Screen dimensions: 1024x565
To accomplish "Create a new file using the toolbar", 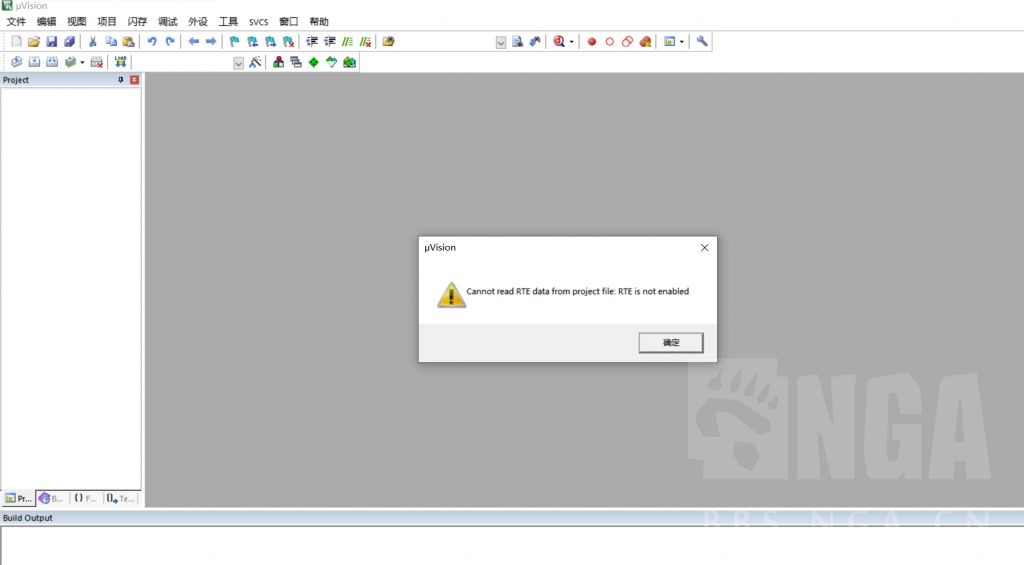I will (x=16, y=42).
